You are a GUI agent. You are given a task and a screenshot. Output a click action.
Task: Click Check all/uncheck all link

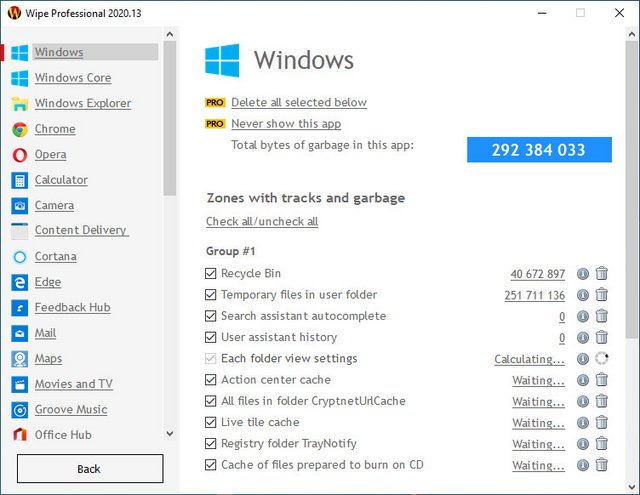[x=262, y=222]
